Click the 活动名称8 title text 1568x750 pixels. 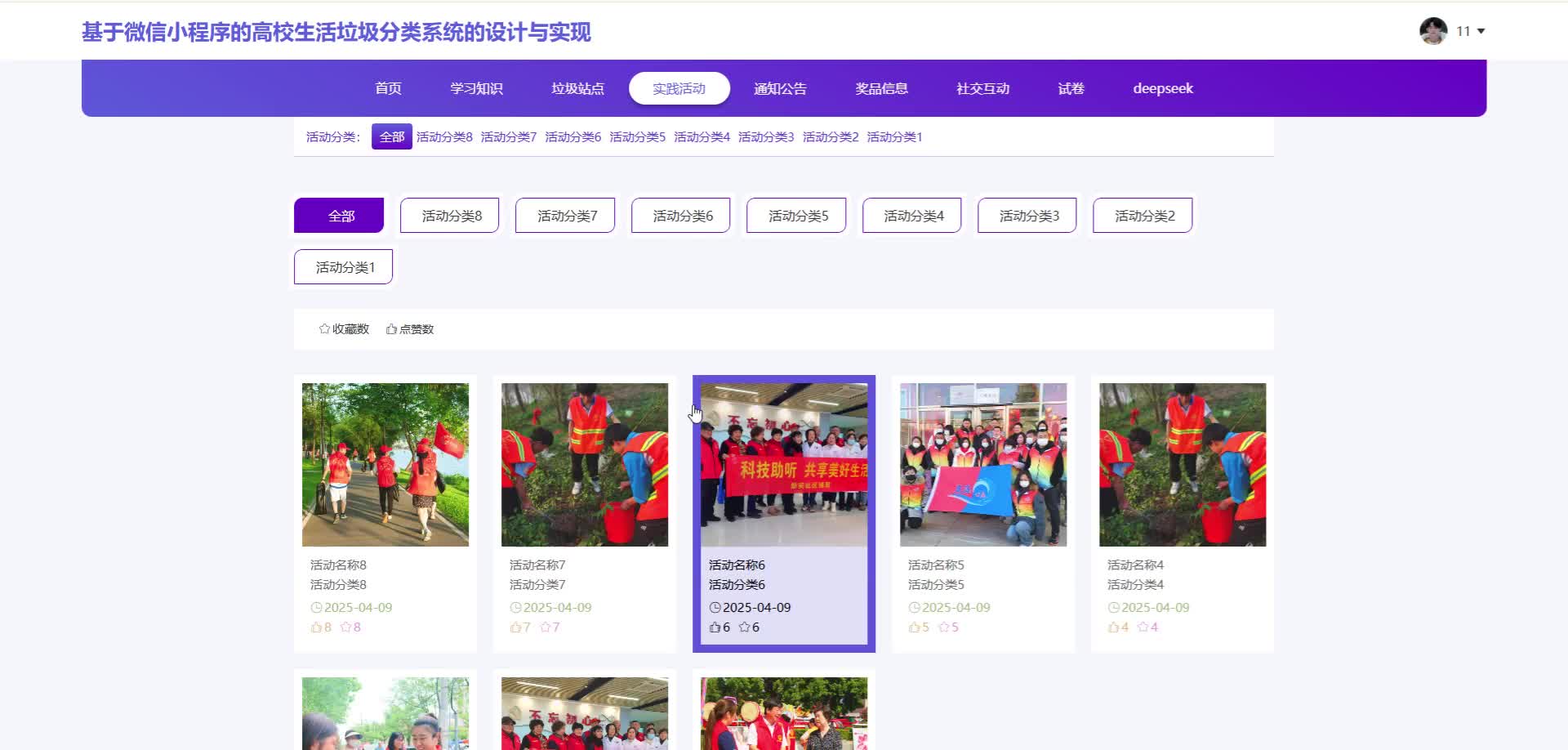click(x=338, y=565)
